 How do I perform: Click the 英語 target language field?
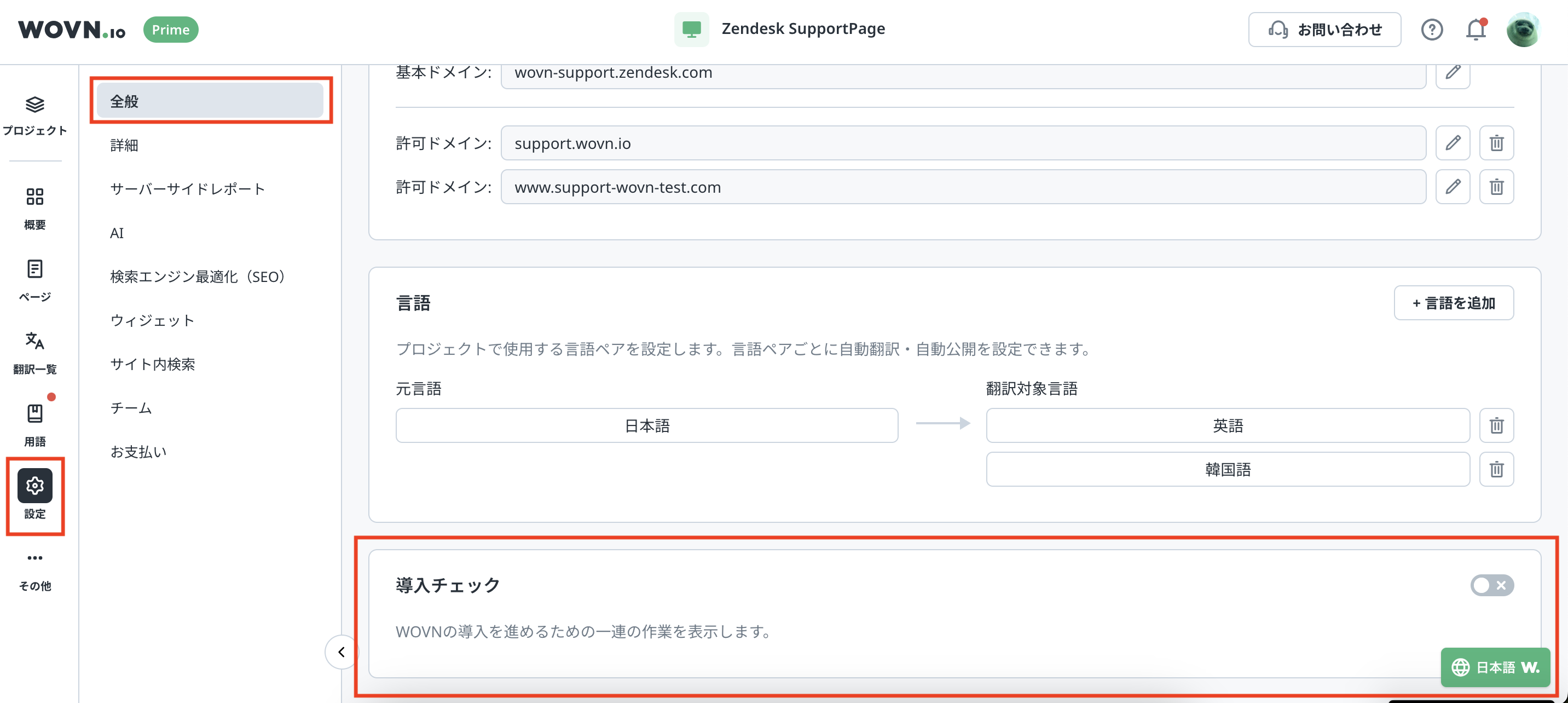[1227, 426]
